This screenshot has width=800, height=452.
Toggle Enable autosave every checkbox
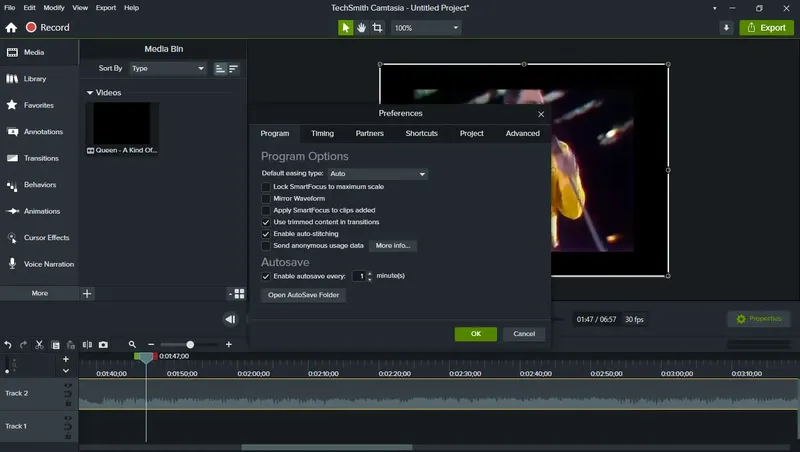point(266,277)
